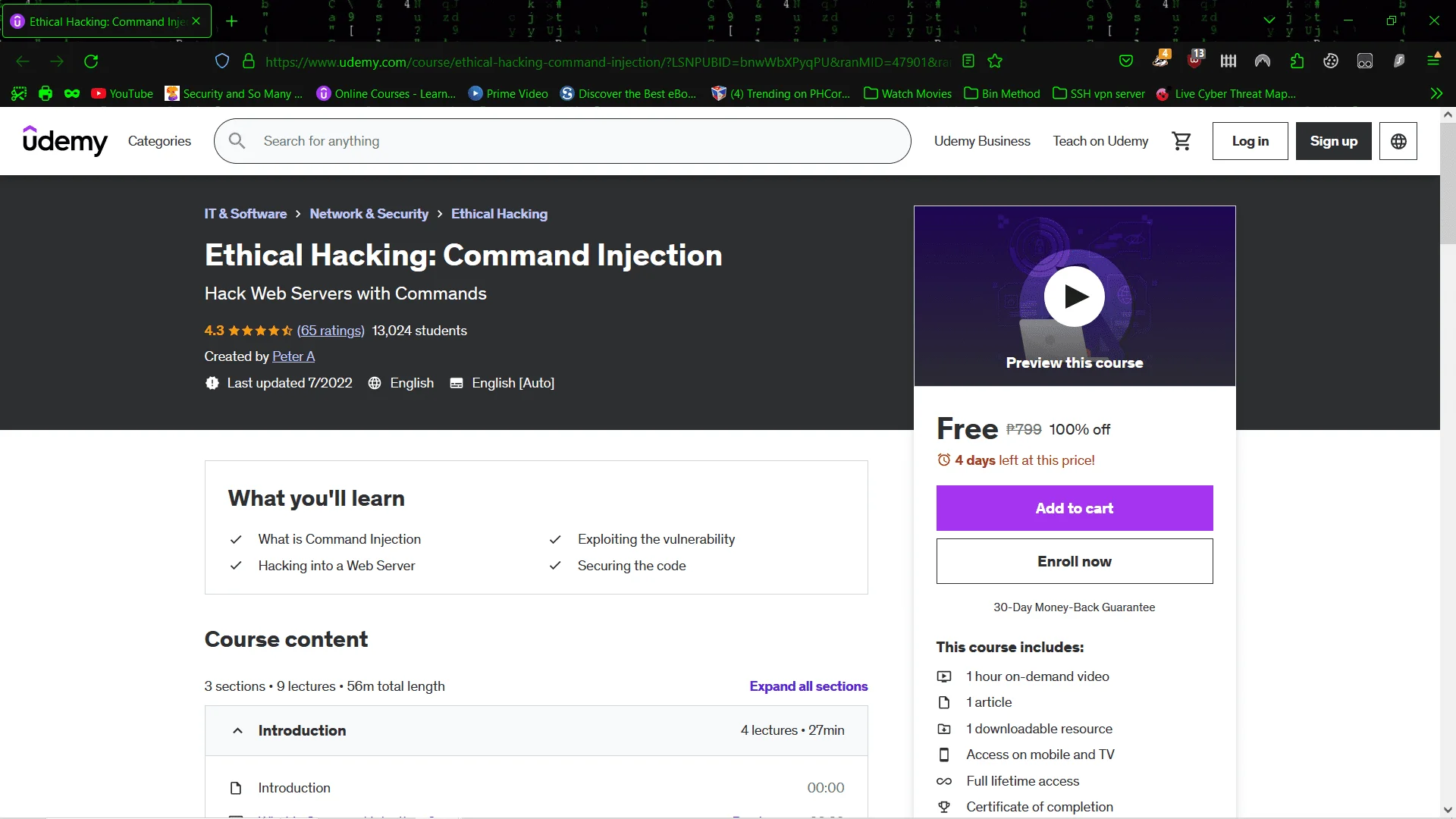The width and height of the screenshot is (1456, 819).
Task: Go to Ethical Hacking breadcrumb
Action: pyautogui.click(x=499, y=214)
